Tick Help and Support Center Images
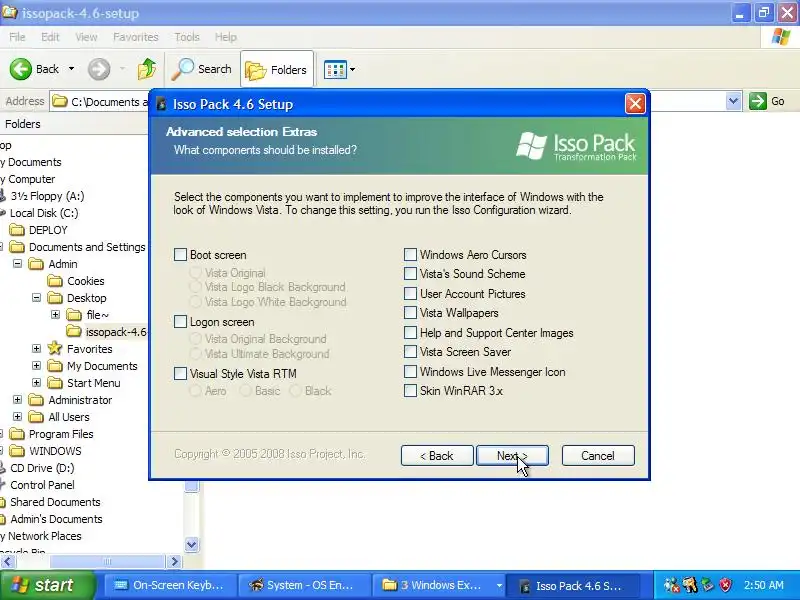Image resolution: width=800 pixels, height=600 pixels. [410, 333]
